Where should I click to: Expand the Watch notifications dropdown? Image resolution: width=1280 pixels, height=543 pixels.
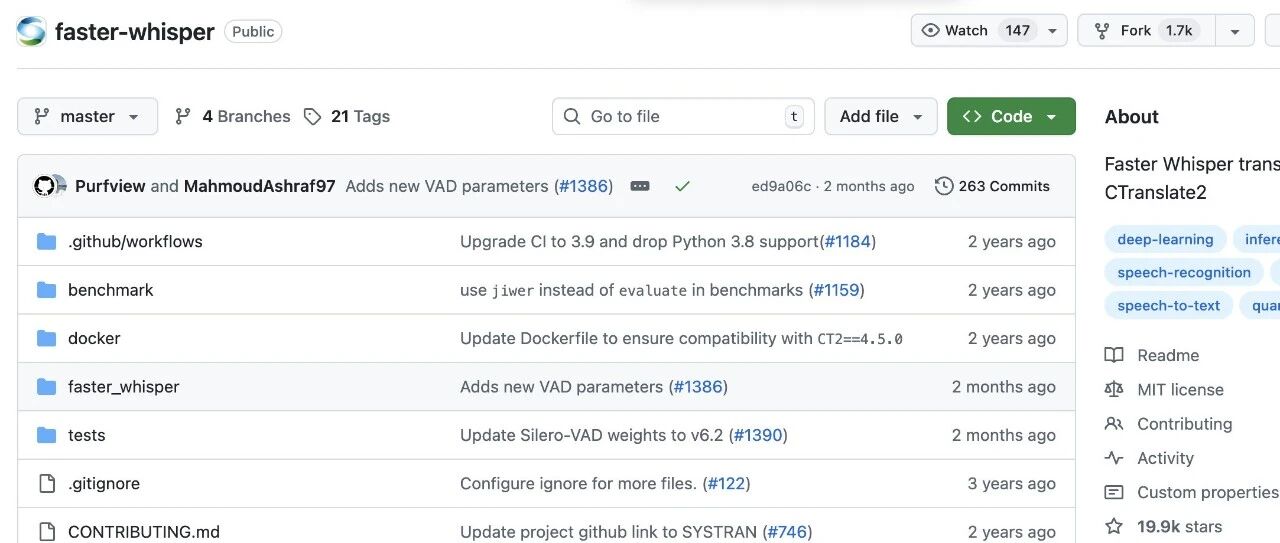pos(1052,30)
